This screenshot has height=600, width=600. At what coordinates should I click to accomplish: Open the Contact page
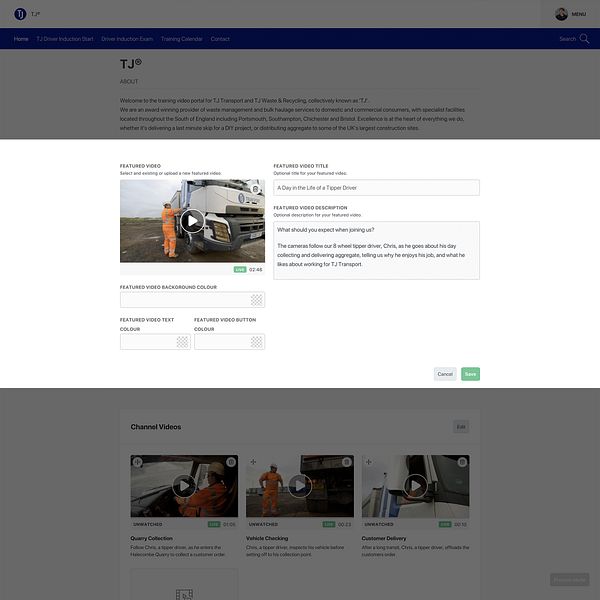(220, 39)
